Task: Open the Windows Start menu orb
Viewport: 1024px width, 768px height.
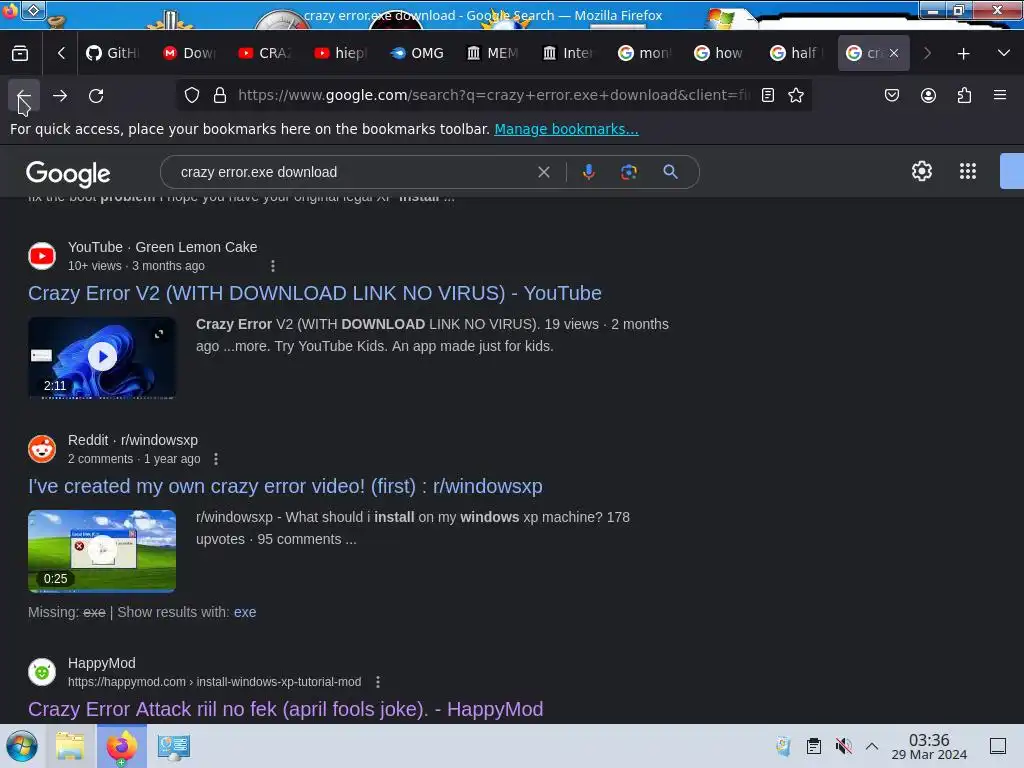Action: [x=22, y=746]
